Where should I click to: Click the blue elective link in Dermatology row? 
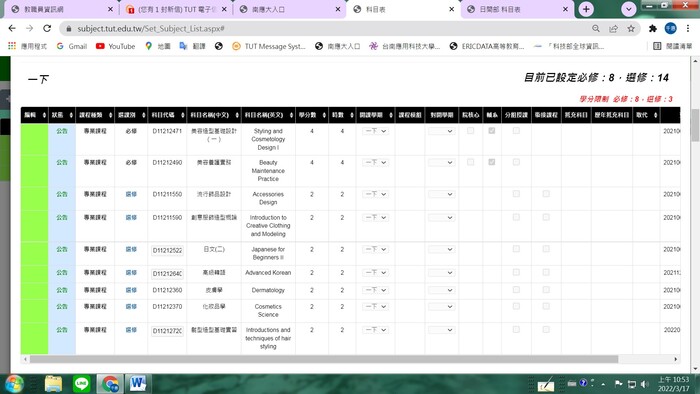131,290
